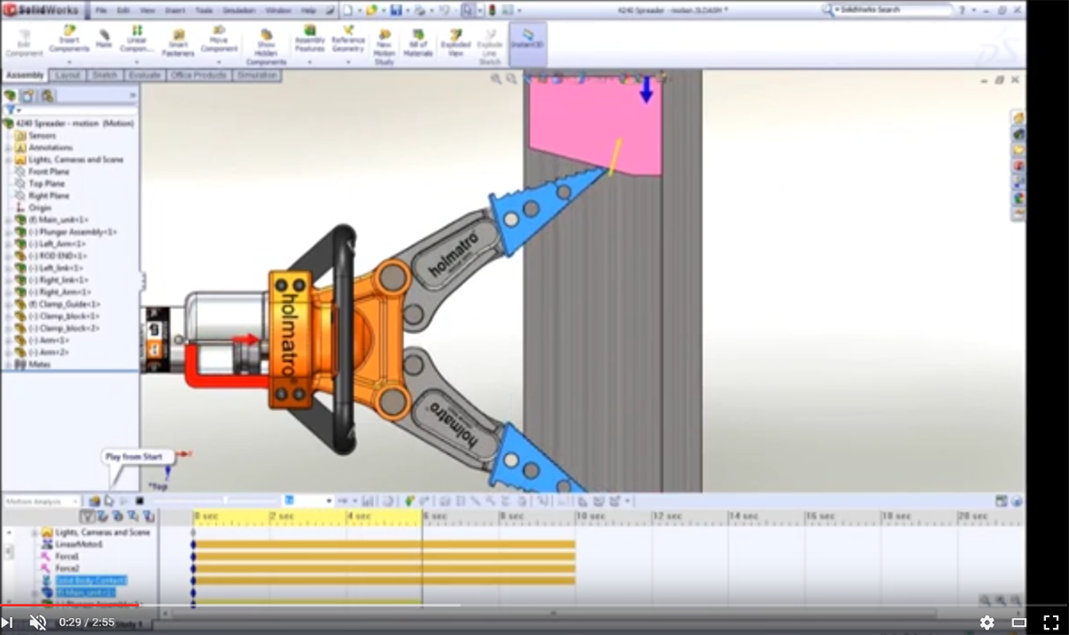Open the Window menu
The width and height of the screenshot is (1069, 635).
coord(278,10)
